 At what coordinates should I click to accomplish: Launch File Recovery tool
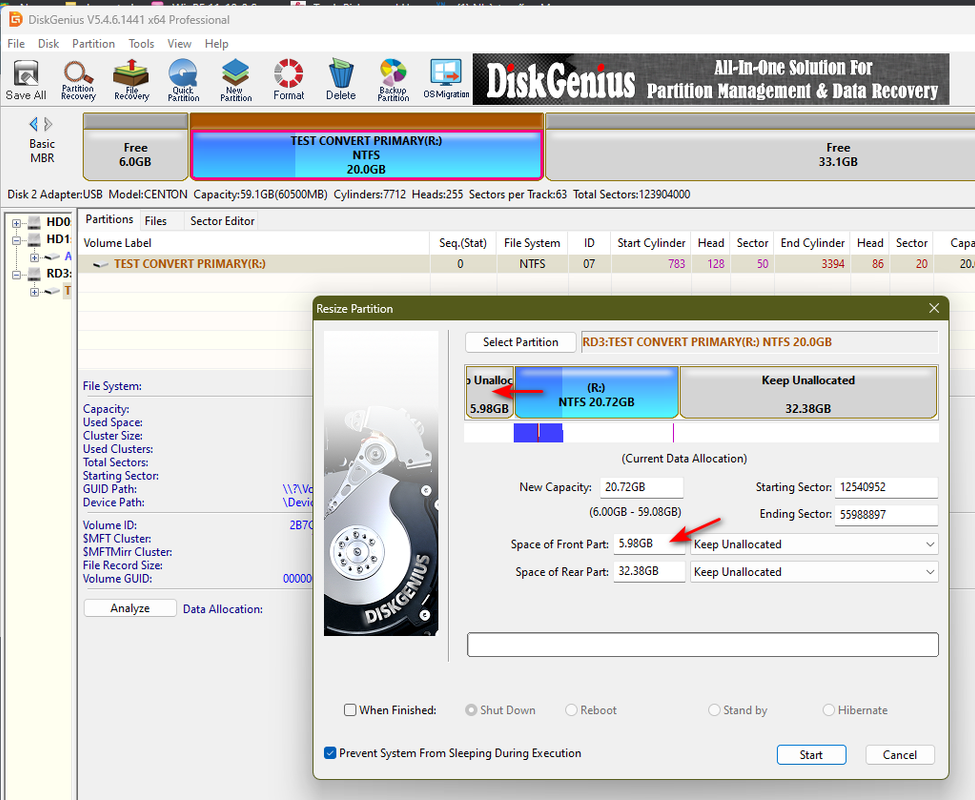(131, 80)
